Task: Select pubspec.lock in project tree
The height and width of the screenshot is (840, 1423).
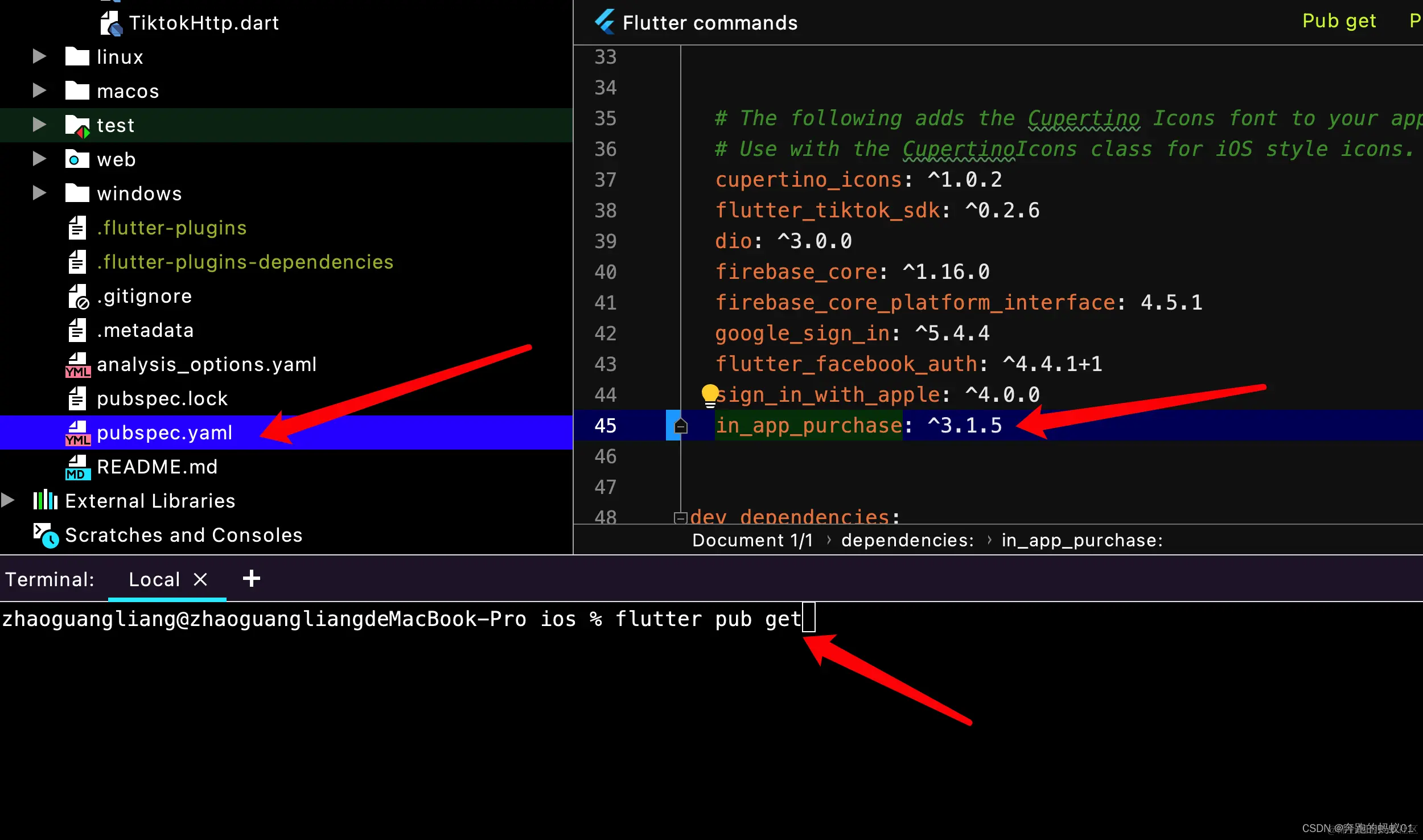Action: tap(162, 398)
